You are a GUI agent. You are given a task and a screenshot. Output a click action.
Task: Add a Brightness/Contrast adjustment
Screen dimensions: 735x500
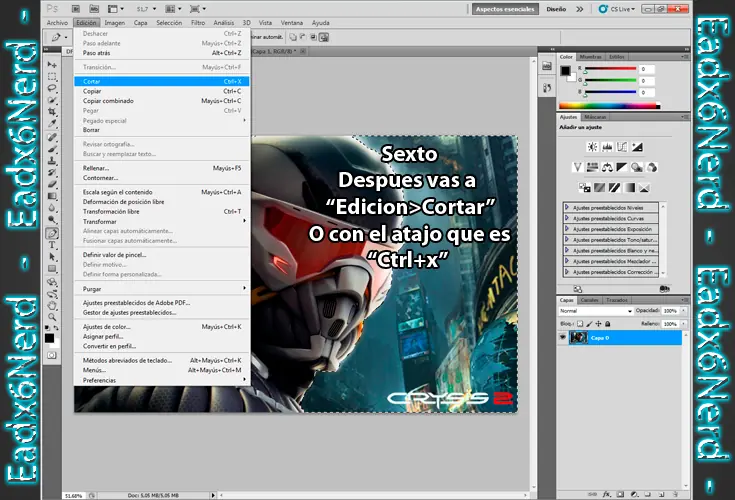tap(592, 147)
